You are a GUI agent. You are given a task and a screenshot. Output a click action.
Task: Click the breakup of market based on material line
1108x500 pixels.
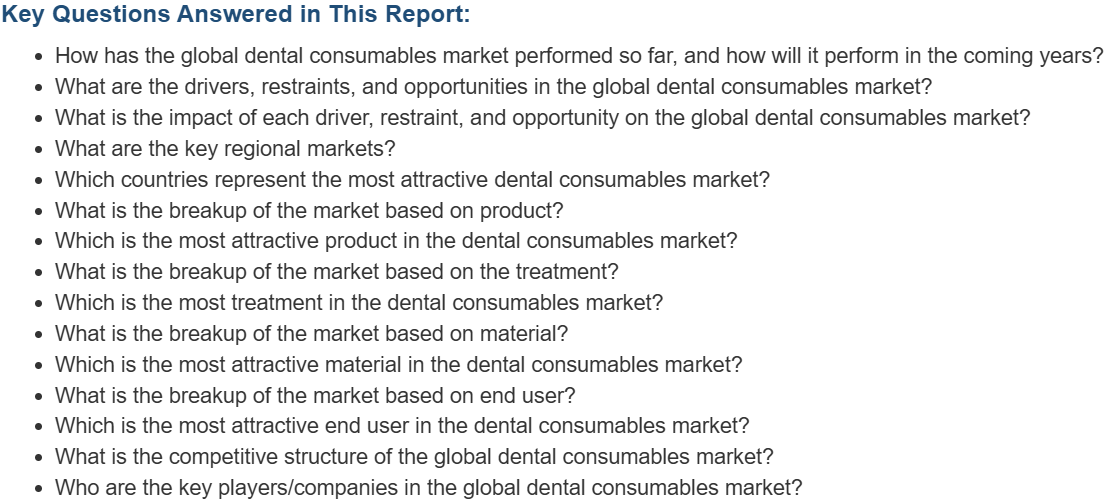click(311, 333)
